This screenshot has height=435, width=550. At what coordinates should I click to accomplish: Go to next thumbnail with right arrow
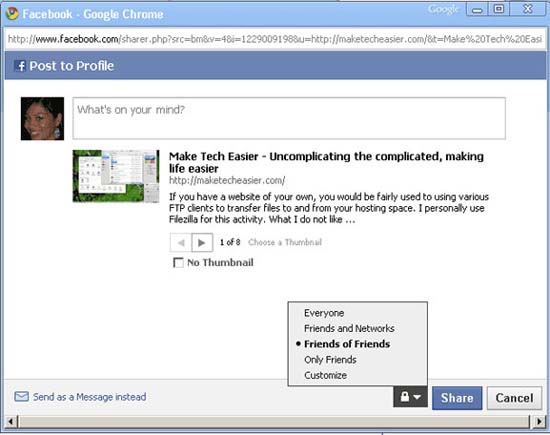coord(202,242)
